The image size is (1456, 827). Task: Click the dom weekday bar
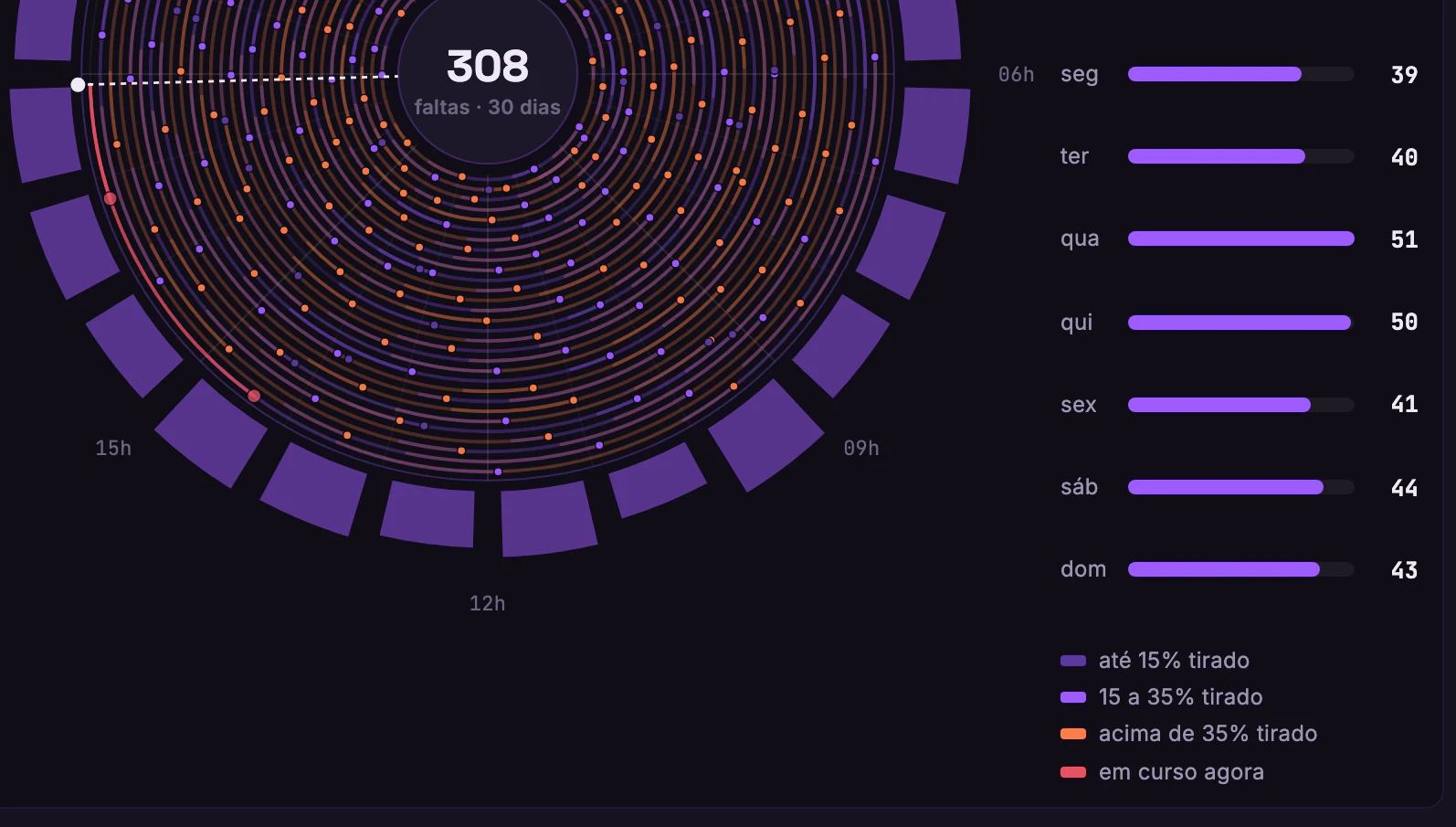tap(1240, 569)
